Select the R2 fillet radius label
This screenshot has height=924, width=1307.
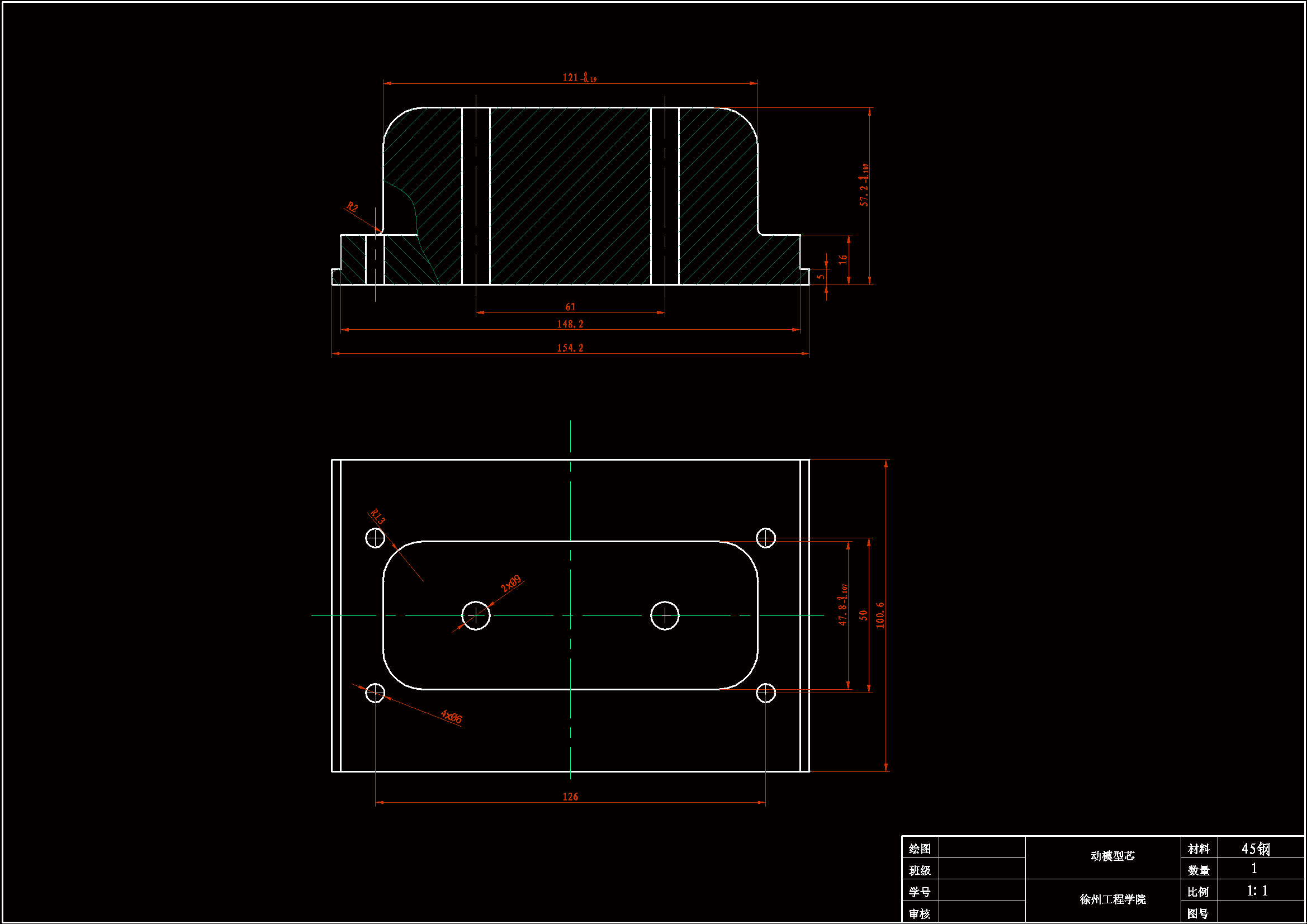tap(352, 207)
